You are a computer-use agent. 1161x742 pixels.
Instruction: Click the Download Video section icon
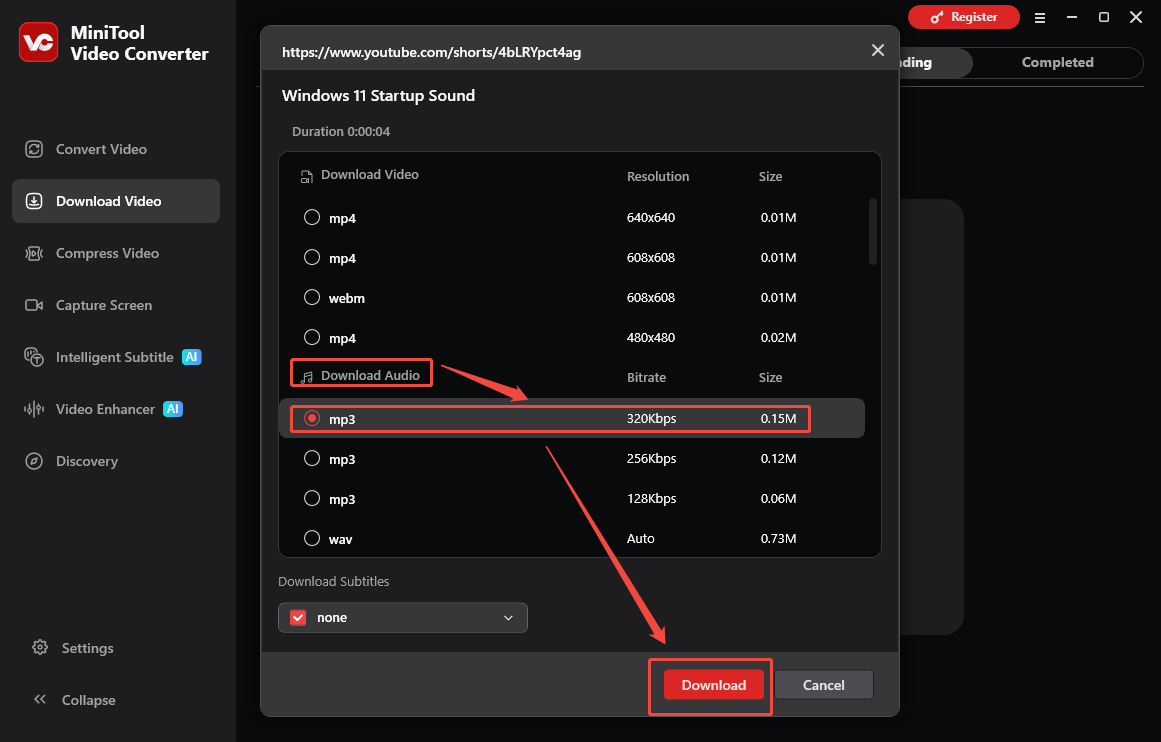pos(306,176)
